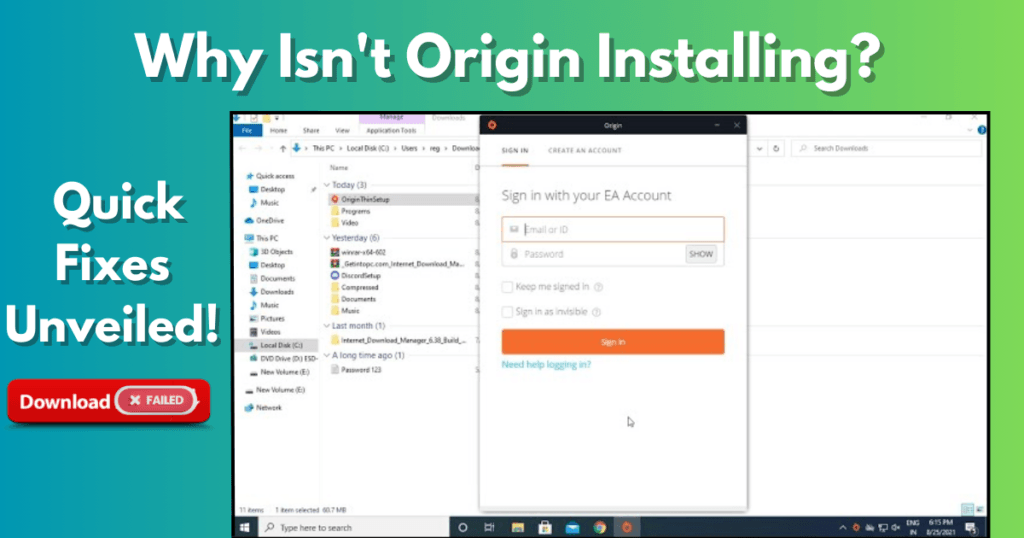The image size is (1024, 538).
Task: Collapse the Last month (1) group
Action: (x=327, y=325)
